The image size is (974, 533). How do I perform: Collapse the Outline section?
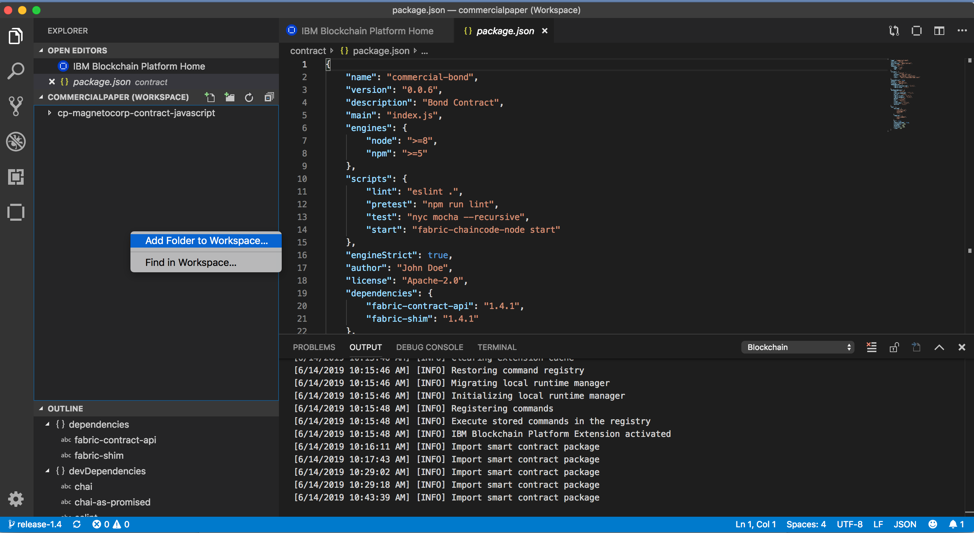pyautogui.click(x=41, y=409)
